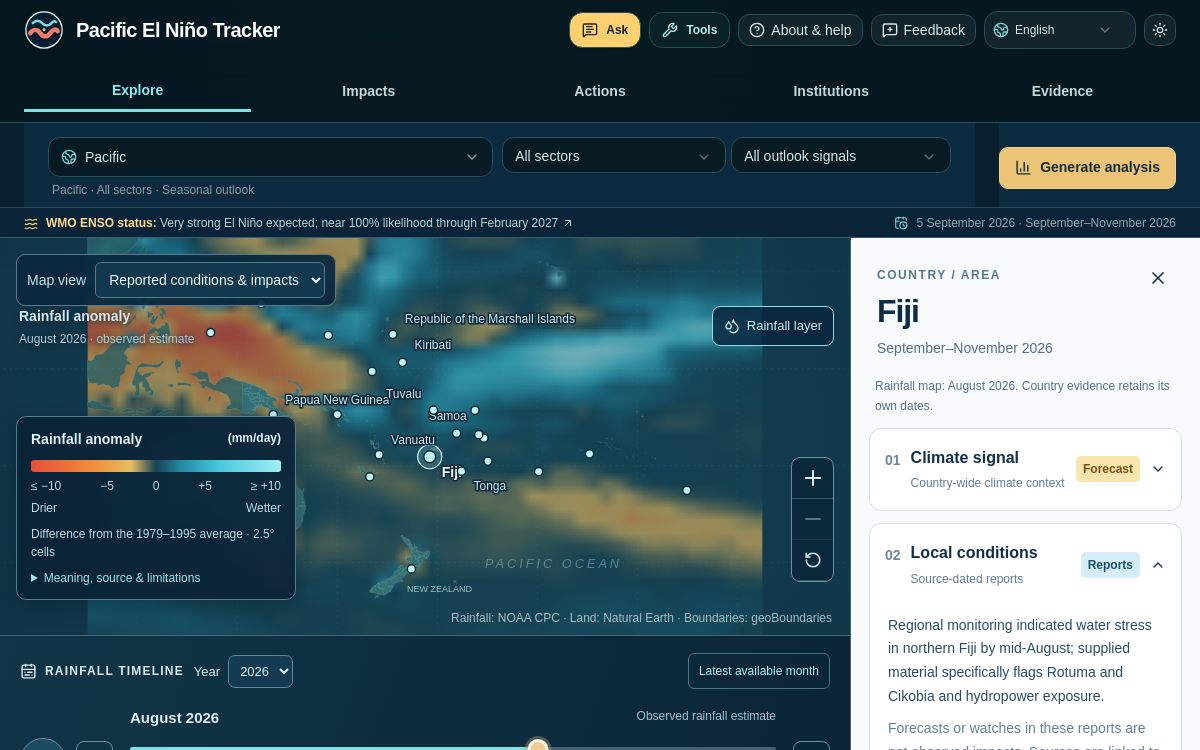The width and height of the screenshot is (1200, 750).
Task: Expand the Climate signal section chevron
Action: (1158, 469)
